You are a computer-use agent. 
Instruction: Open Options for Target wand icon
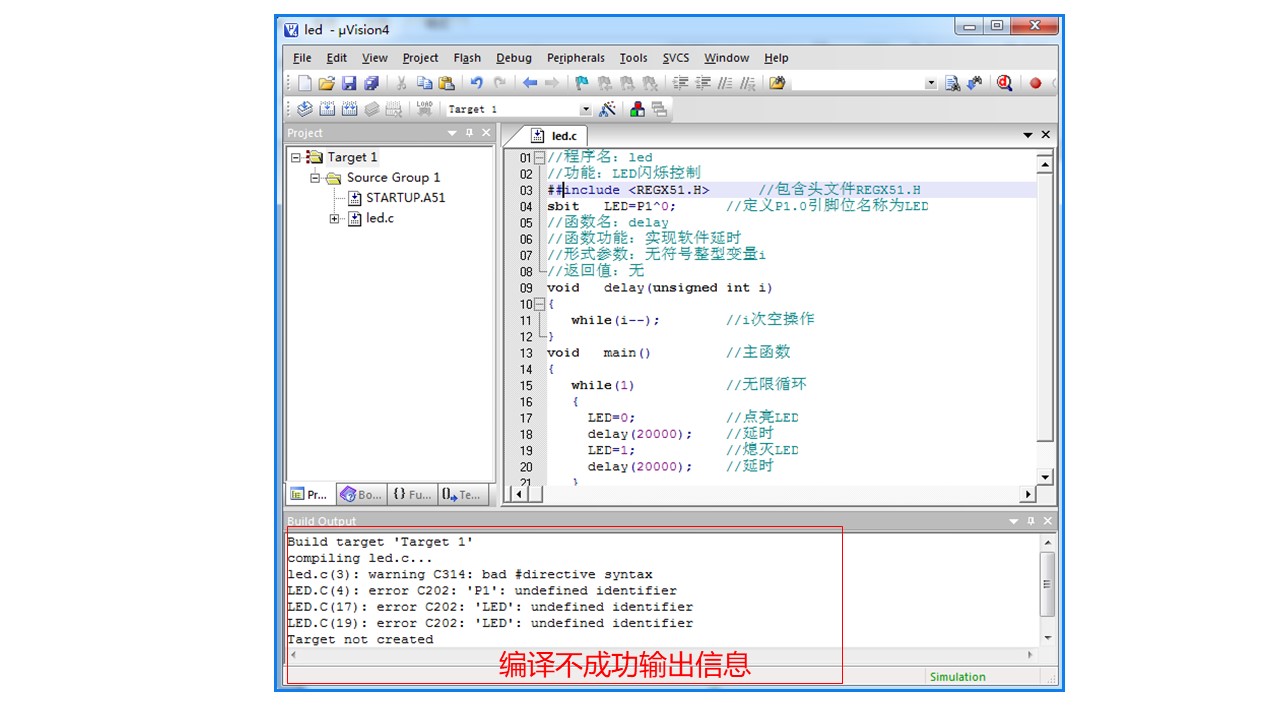point(607,109)
